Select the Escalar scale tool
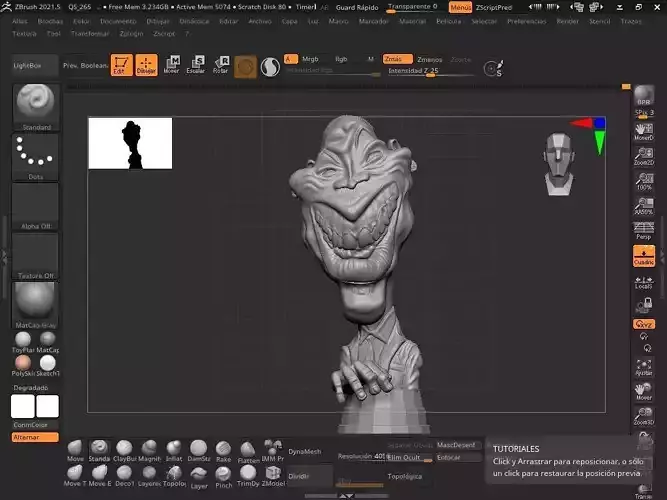The height and width of the screenshot is (500, 667). tap(196, 65)
